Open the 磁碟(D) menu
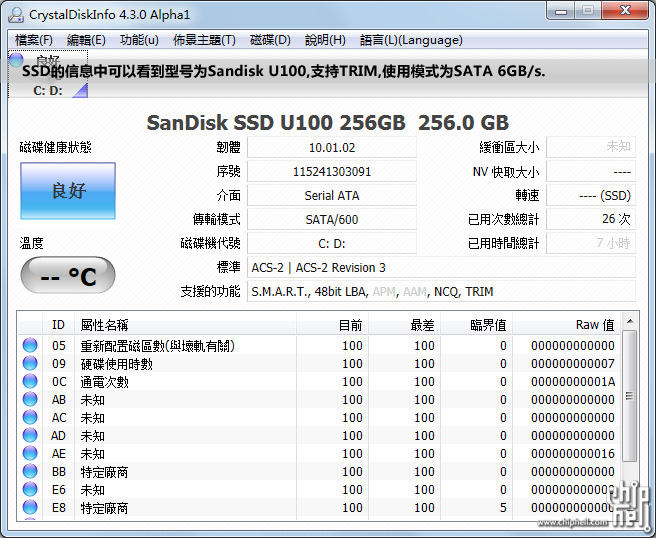Viewport: 656px width, 538px height. pos(270,40)
